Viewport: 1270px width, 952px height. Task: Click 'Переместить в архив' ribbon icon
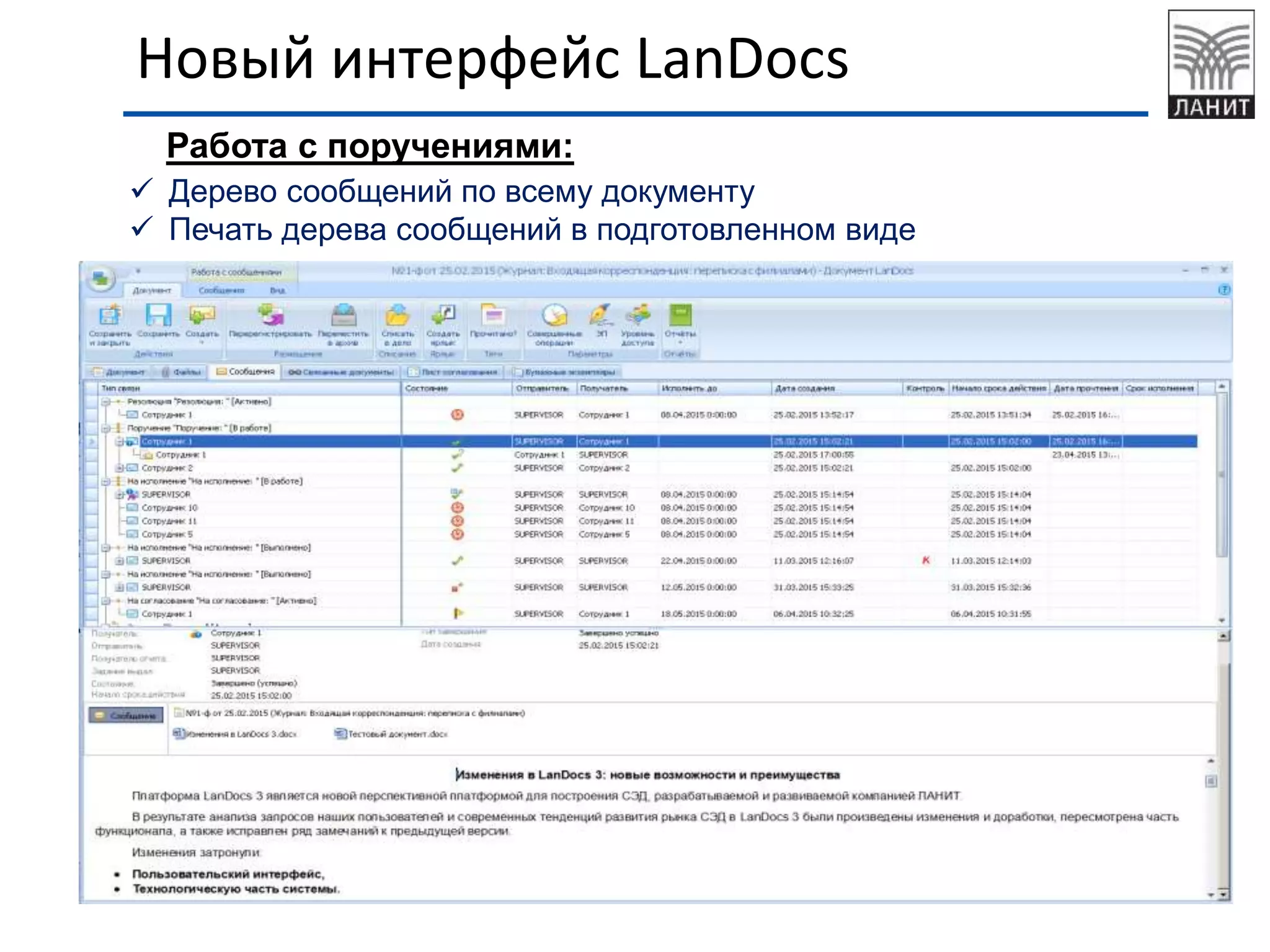point(344,324)
